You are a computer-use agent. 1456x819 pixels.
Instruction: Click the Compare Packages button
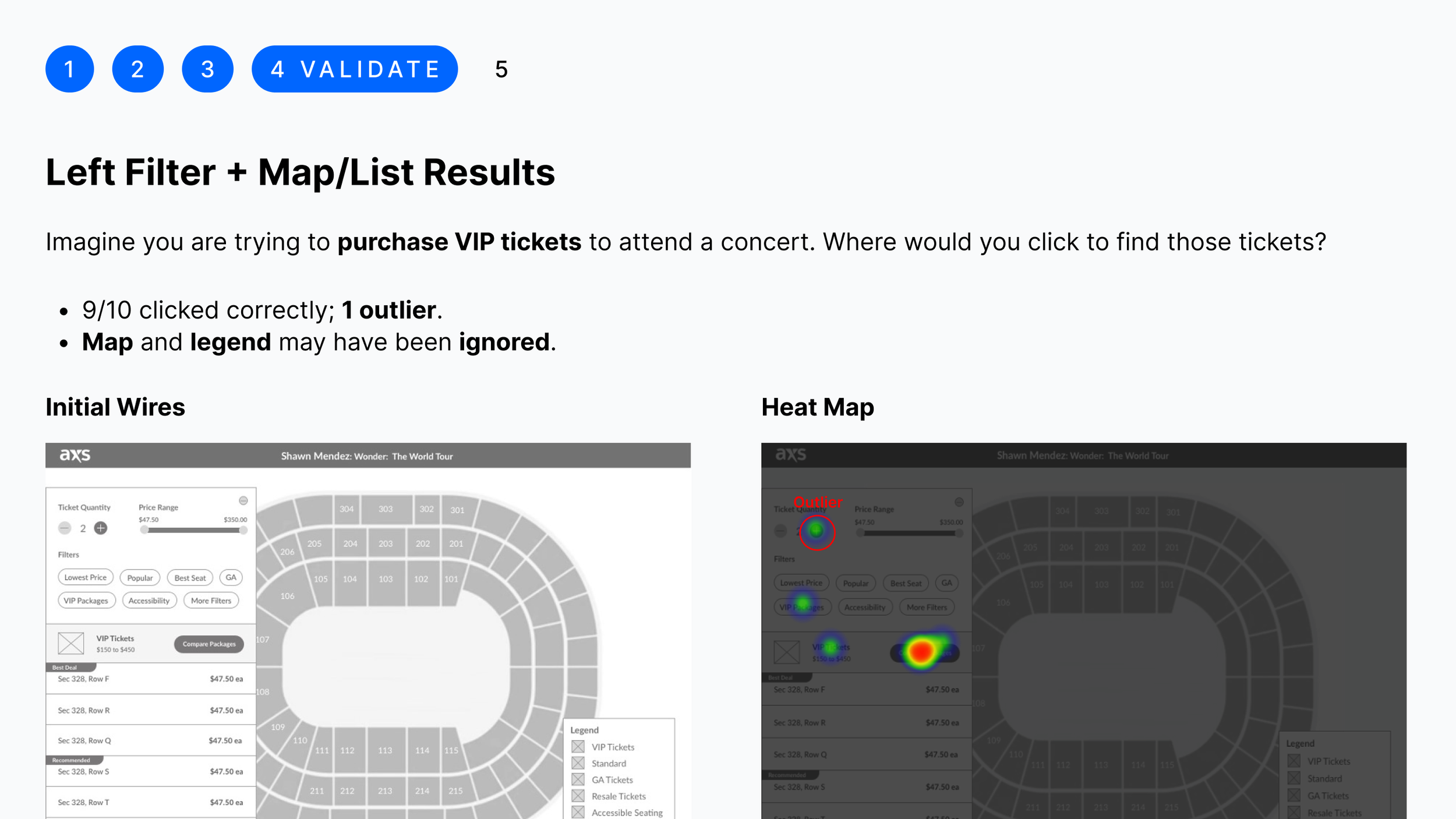coord(209,644)
